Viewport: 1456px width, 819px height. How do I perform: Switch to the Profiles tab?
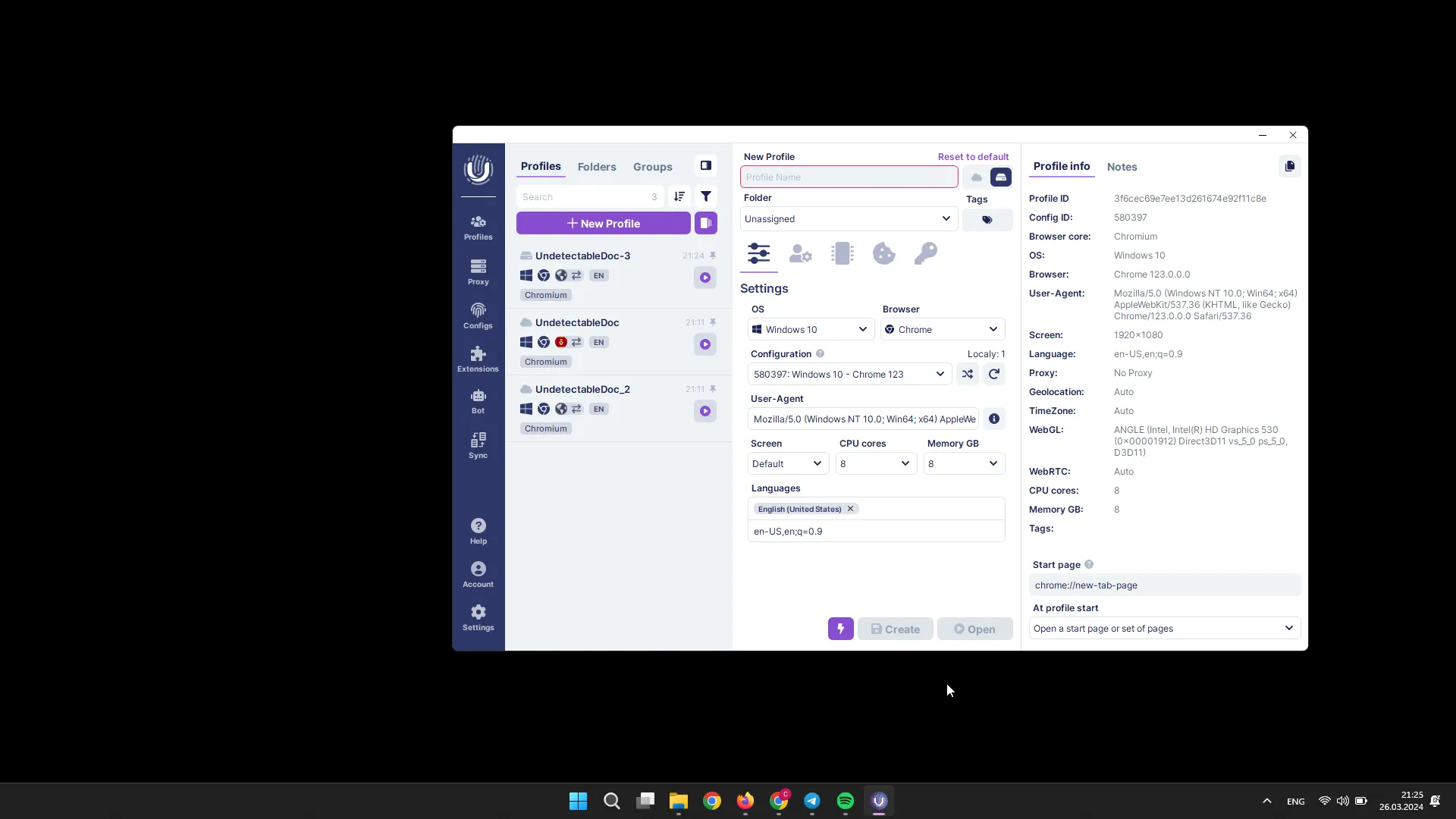pyautogui.click(x=541, y=166)
